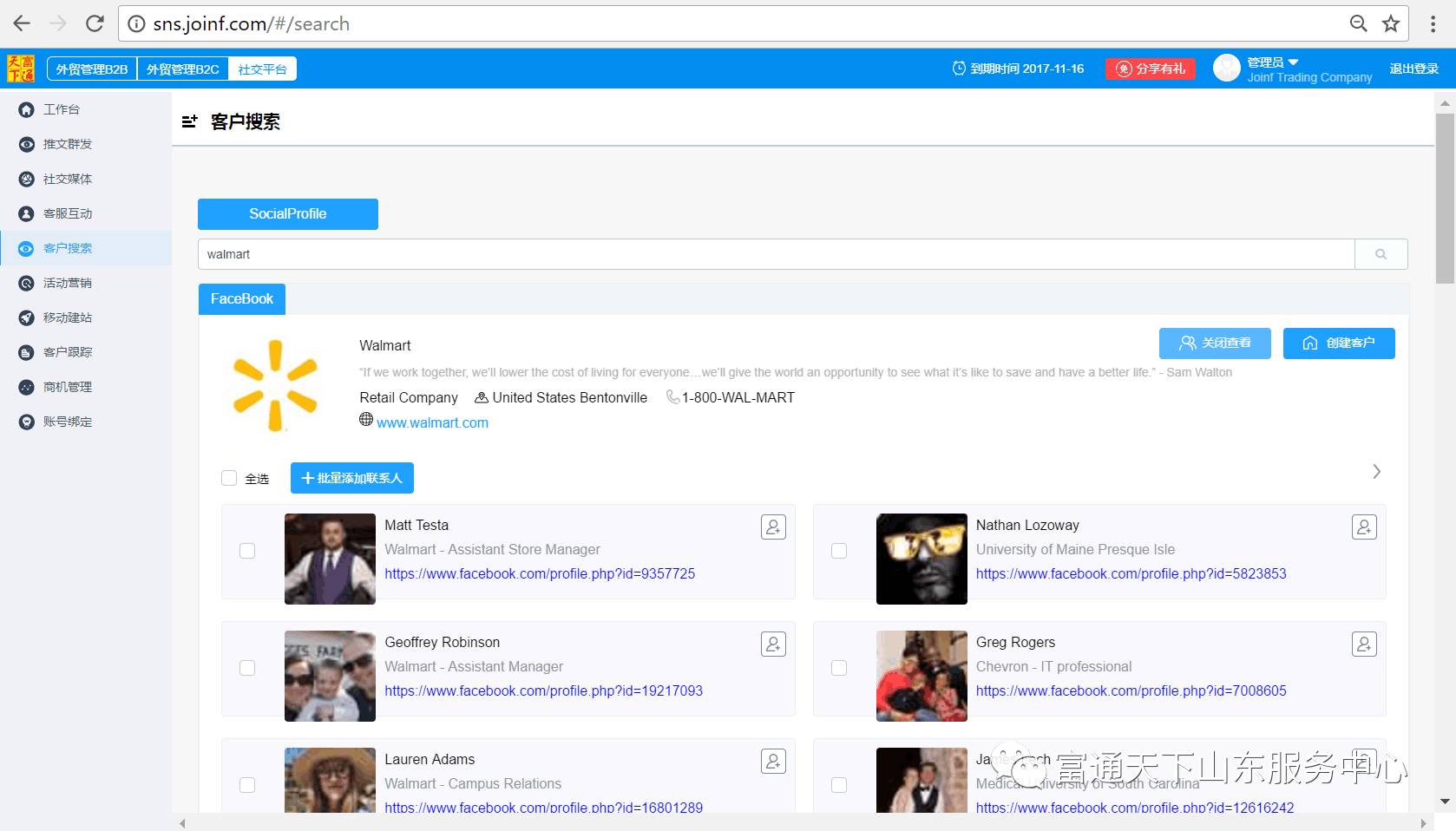The width and height of the screenshot is (1456, 831).
Task: Add Lauren Adams as a contact via the icon
Action: tap(773, 762)
